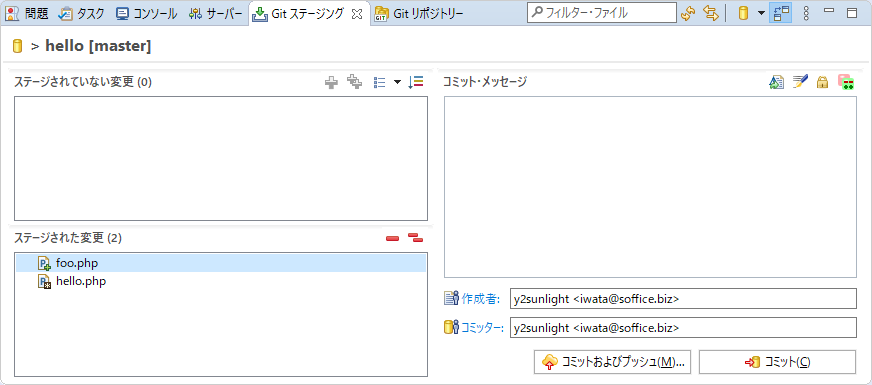Toggle the column layout icon
Image resolution: width=872 pixels, height=385 pixels.
780,13
